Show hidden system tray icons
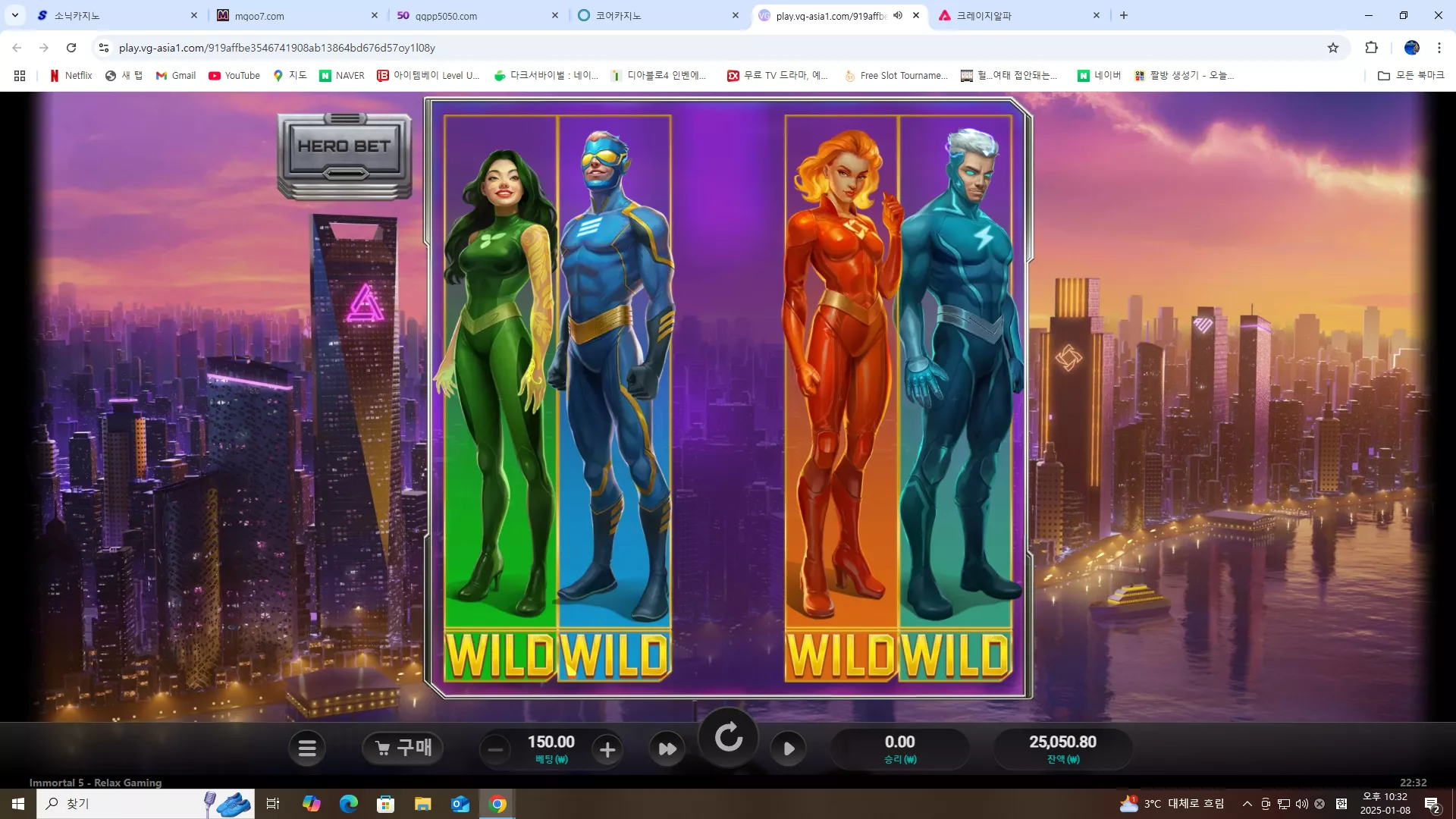 1247,804
